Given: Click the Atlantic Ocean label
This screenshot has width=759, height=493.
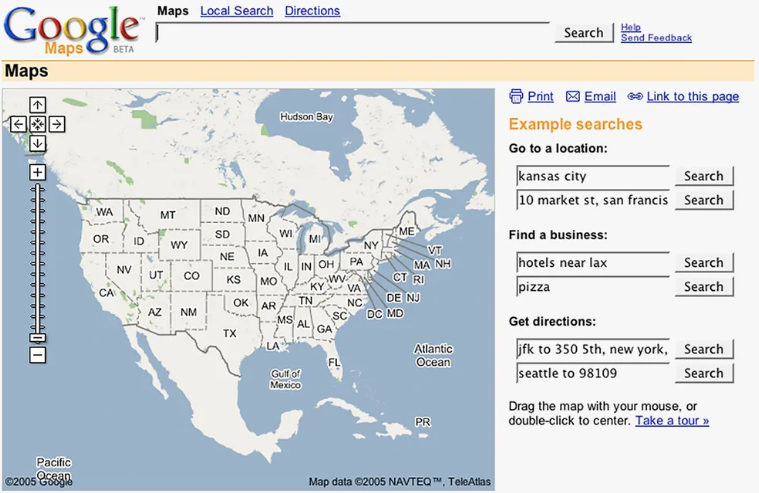Looking at the screenshot, I should tap(433, 355).
